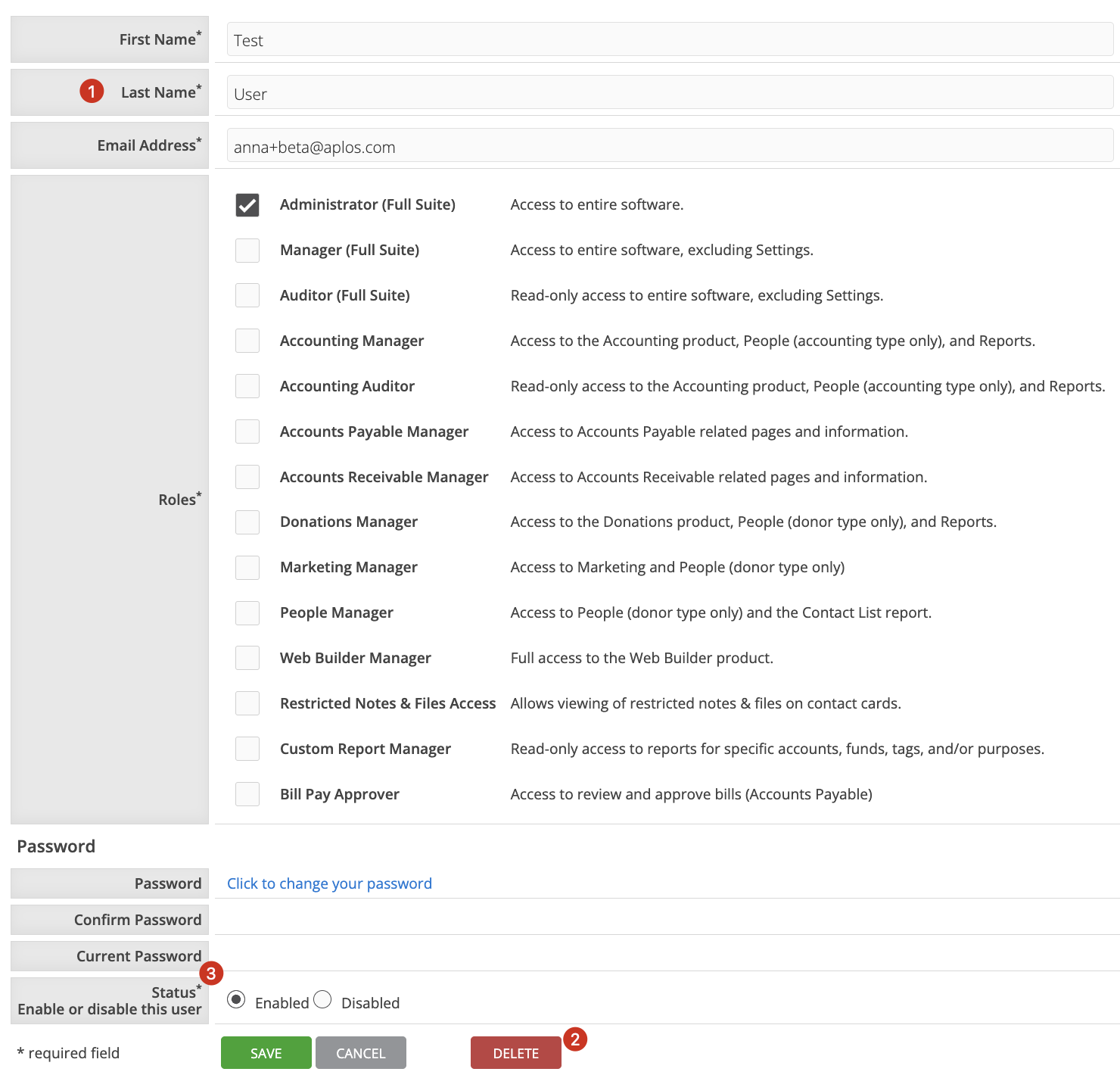Click the red number 2 marker
Image resolution: width=1120 pixels, height=1078 pixels.
[x=575, y=1039]
